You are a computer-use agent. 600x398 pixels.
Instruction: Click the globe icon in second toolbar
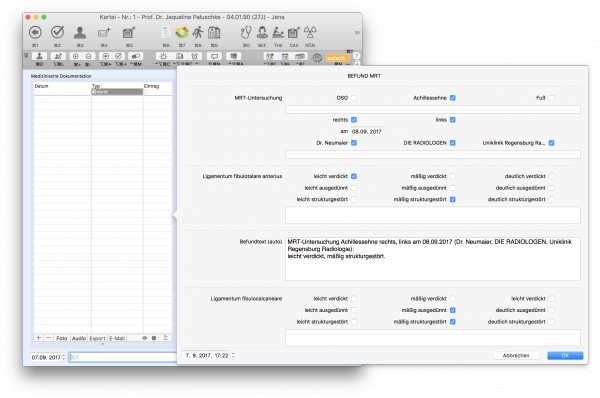317,58
